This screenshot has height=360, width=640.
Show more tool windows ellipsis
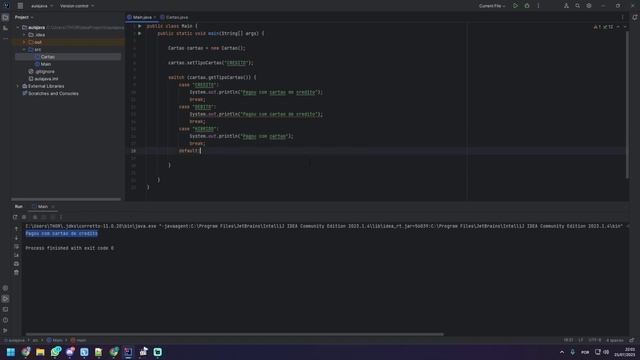coord(5,38)
